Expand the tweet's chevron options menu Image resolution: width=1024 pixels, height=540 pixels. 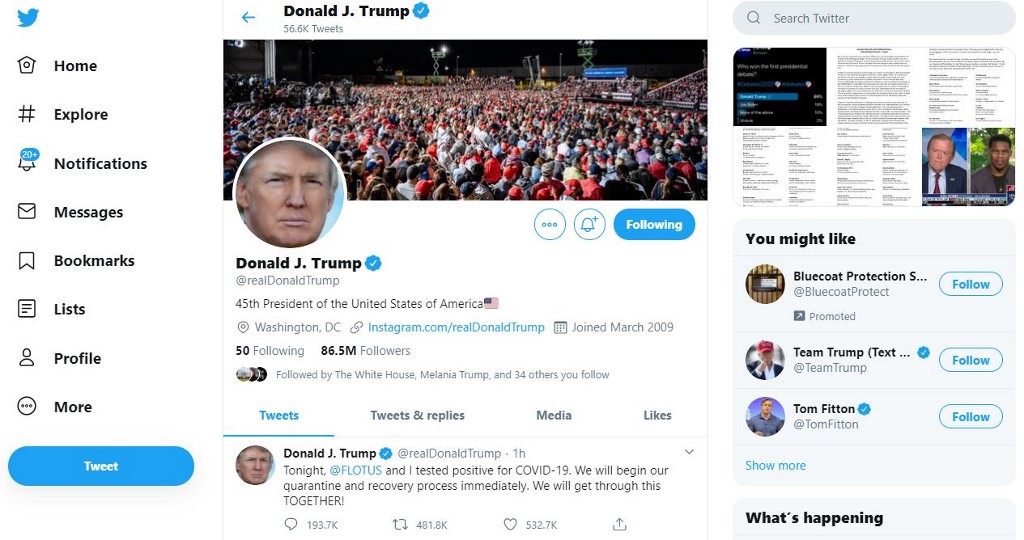tap(689, 452)
